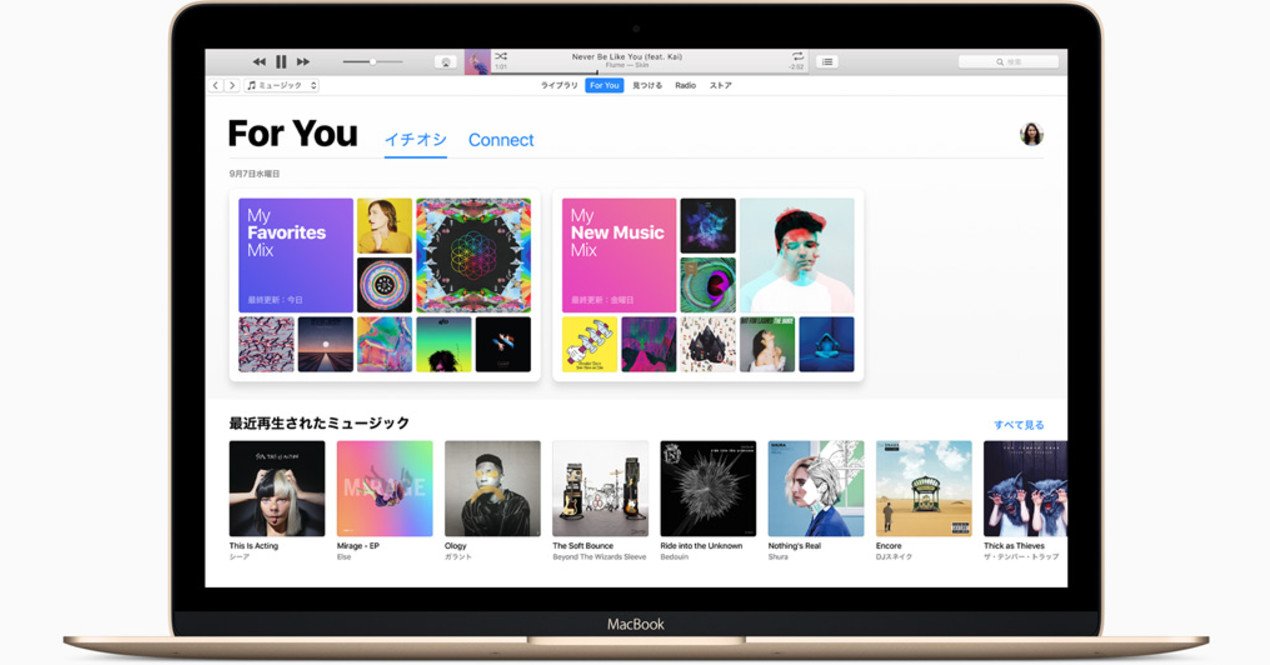Viewport: 1270px width, 665px height.
Task: Toggle the repeat icon
Action: click(x=798, y=56)
